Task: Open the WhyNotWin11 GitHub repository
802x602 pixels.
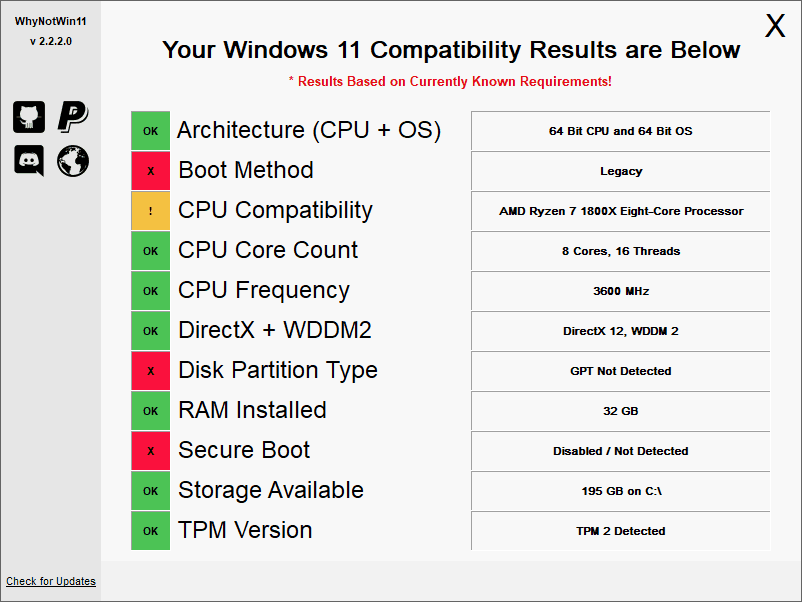Action: [x=28, y=117]
